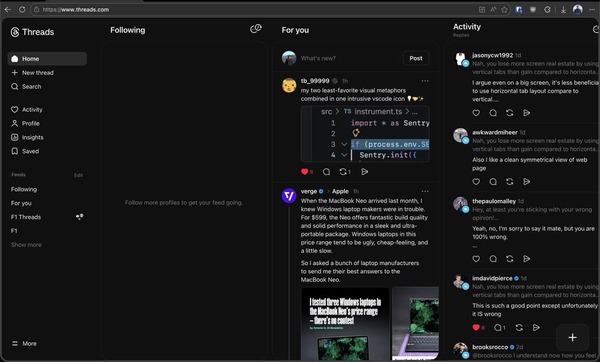Select Following feed in sidebar list
The image size is (600, 362).
pyautogui.click(x=24, y=189)
